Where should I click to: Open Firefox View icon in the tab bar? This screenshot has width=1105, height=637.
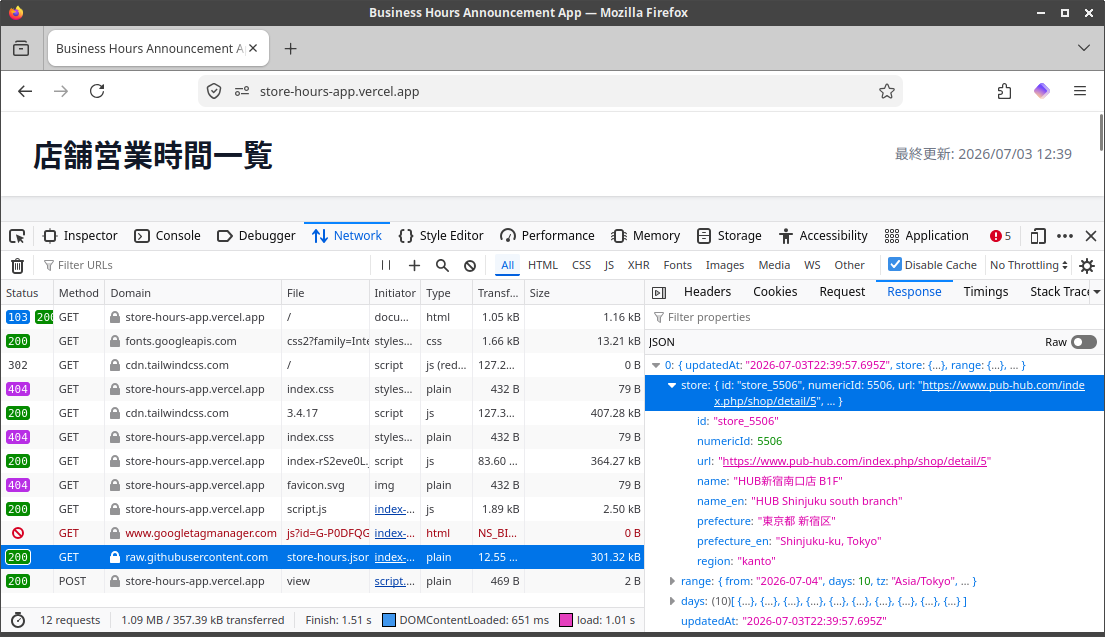pyautogui.click(x=21, y=49)
